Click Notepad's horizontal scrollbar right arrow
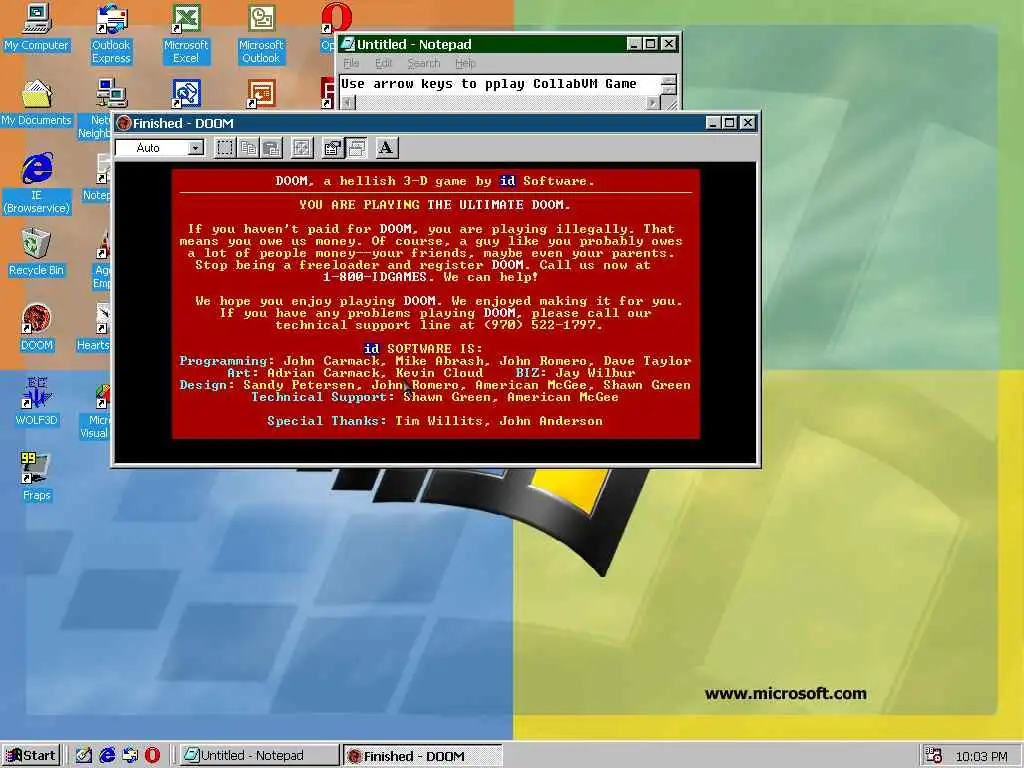1024x768 pixels. pos(652,103)
